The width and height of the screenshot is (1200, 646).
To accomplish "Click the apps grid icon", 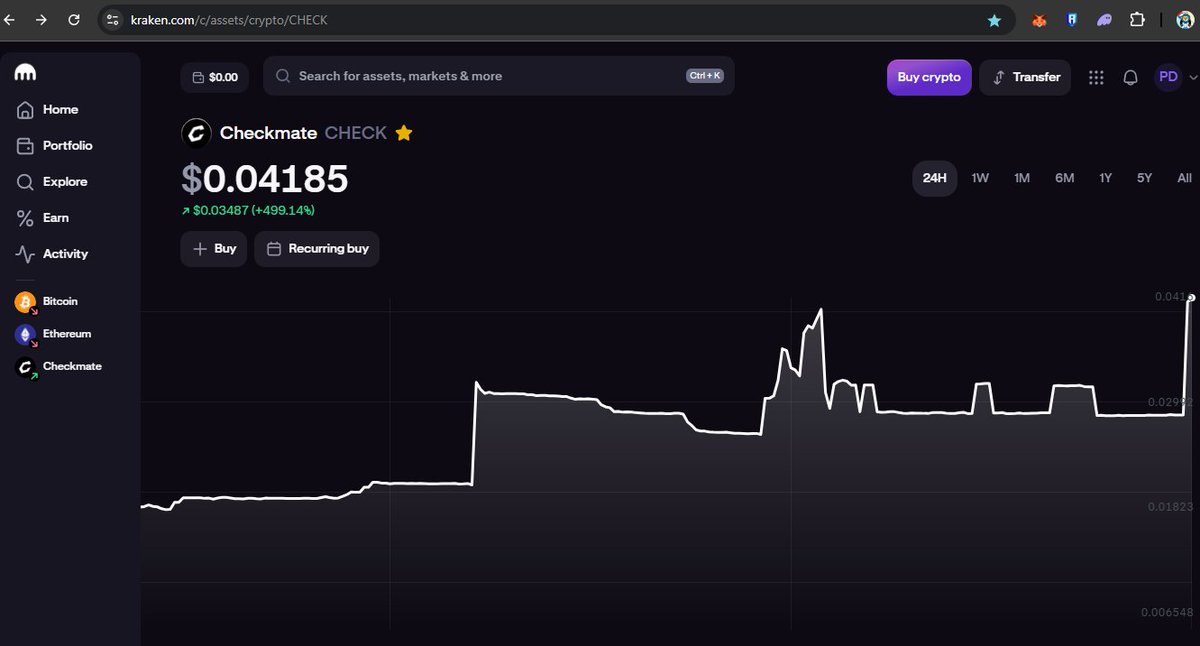I will coord(1096,77).
